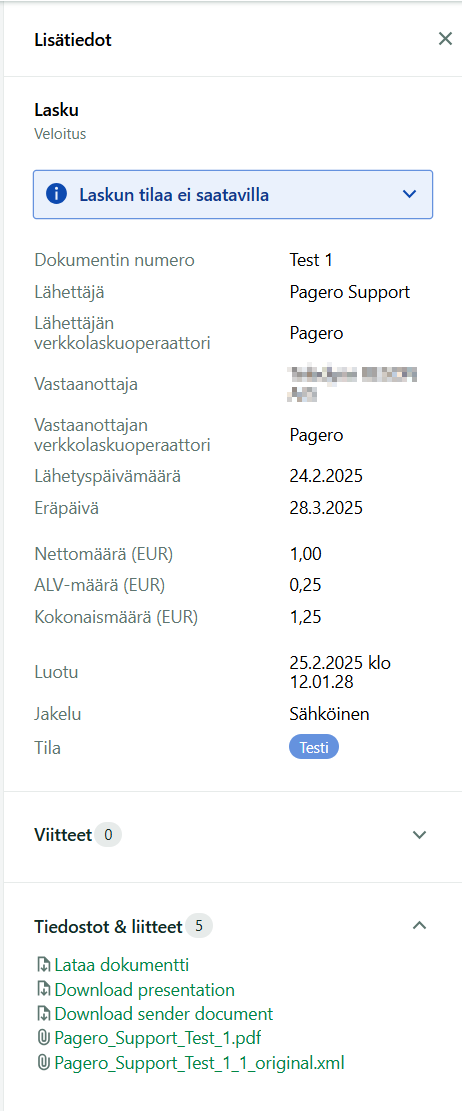This screenshot has height=1111, width=462.
Task: Close the Lisätiedot panel with X icon
Action: 445,39
